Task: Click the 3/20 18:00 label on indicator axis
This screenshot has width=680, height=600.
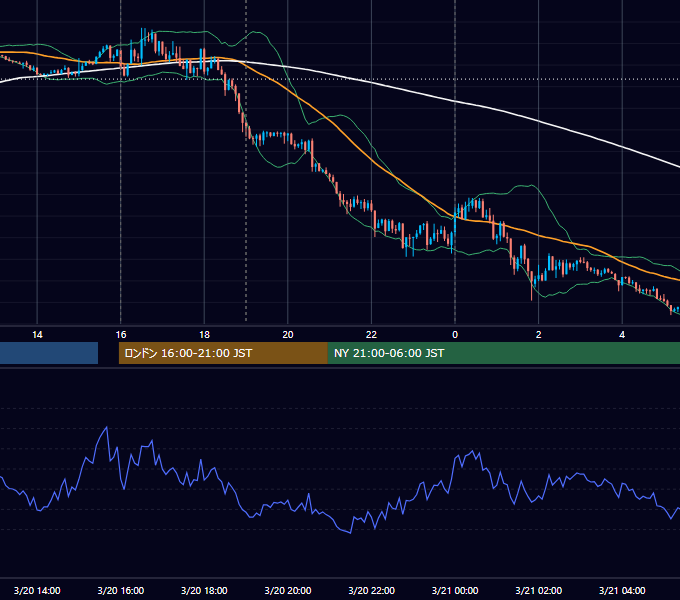Action: click(204, 590)
